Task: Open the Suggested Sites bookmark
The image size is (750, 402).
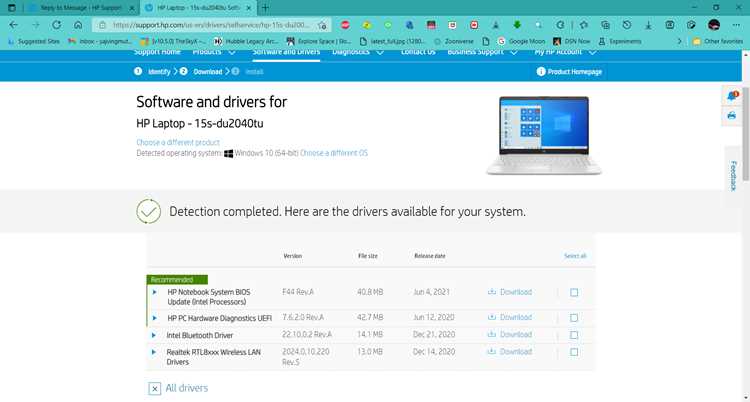Action: [34, 42]
